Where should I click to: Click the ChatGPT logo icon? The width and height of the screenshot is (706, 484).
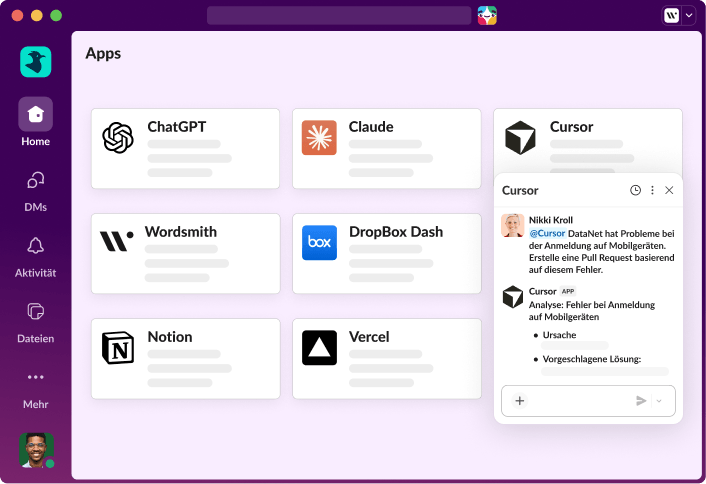click(118, 138)
